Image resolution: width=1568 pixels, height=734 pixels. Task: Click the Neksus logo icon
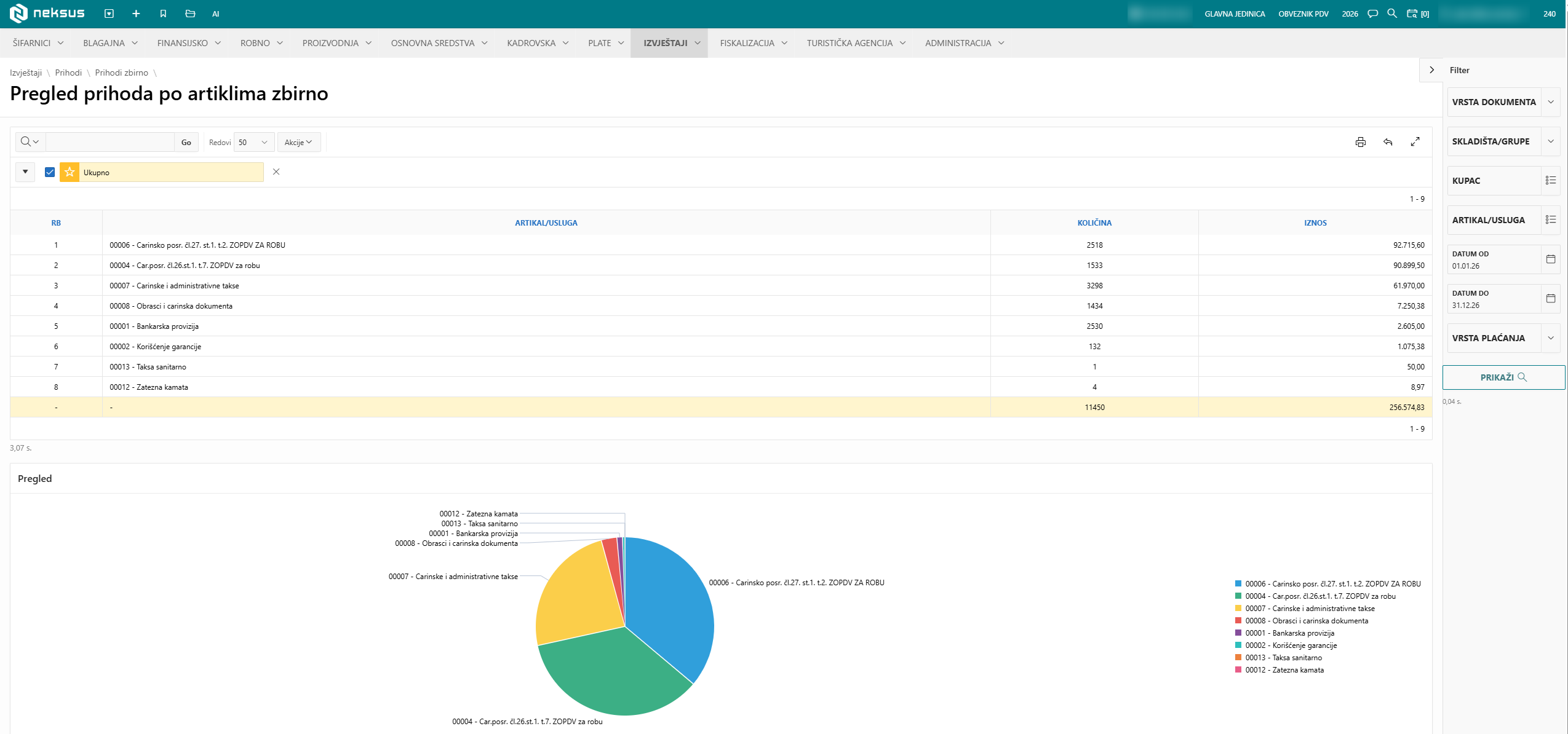coord(18,13)
